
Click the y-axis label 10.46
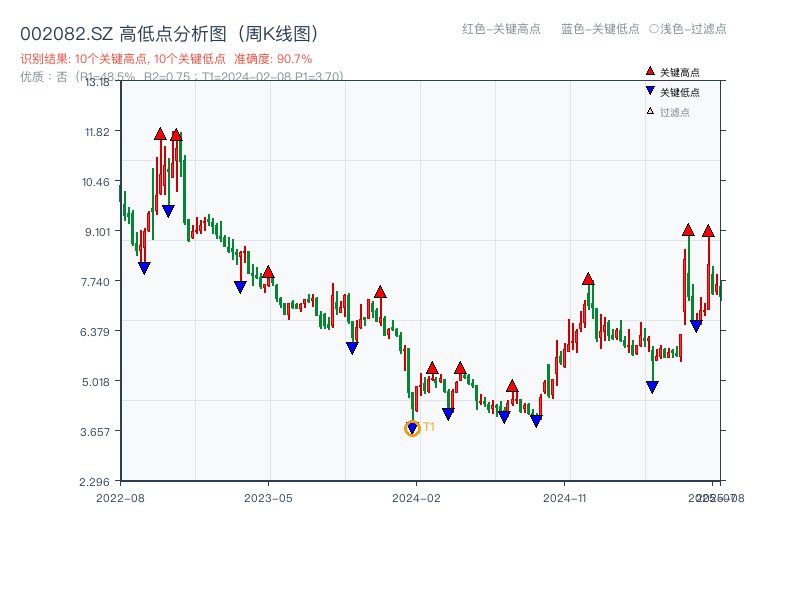click(x=96, y=182)
